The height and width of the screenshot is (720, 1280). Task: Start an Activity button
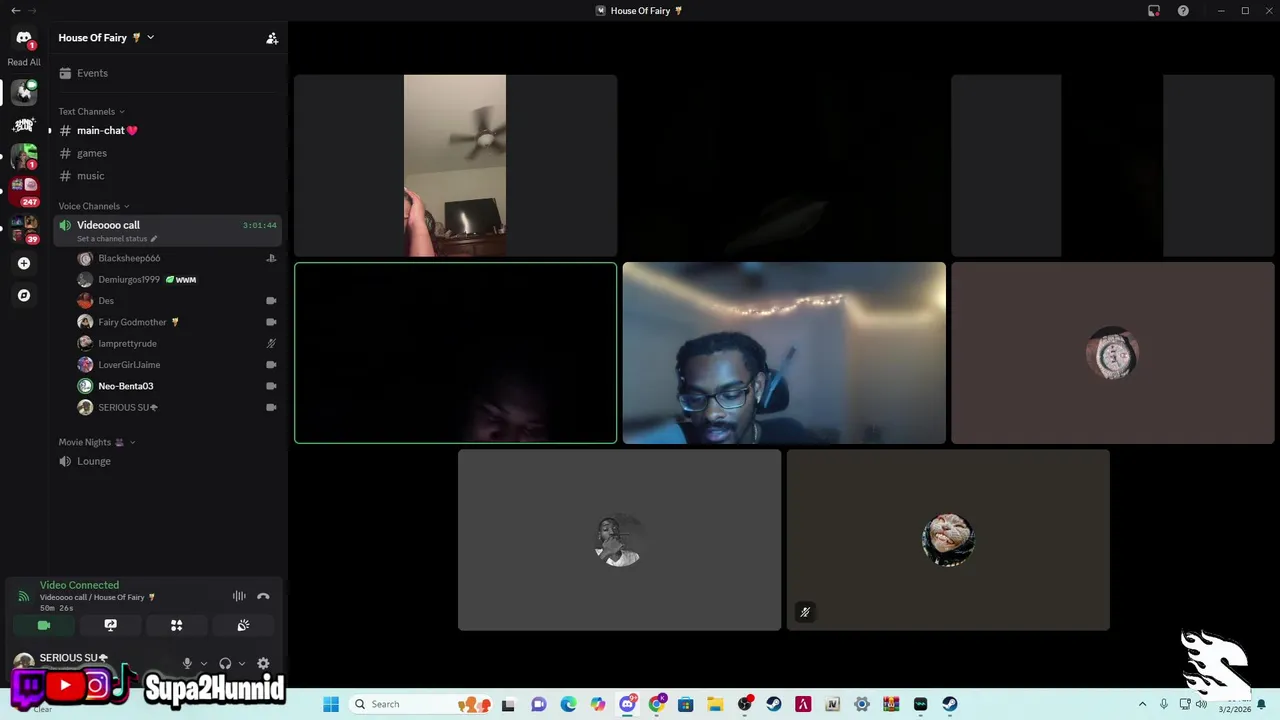coord(177,625)
